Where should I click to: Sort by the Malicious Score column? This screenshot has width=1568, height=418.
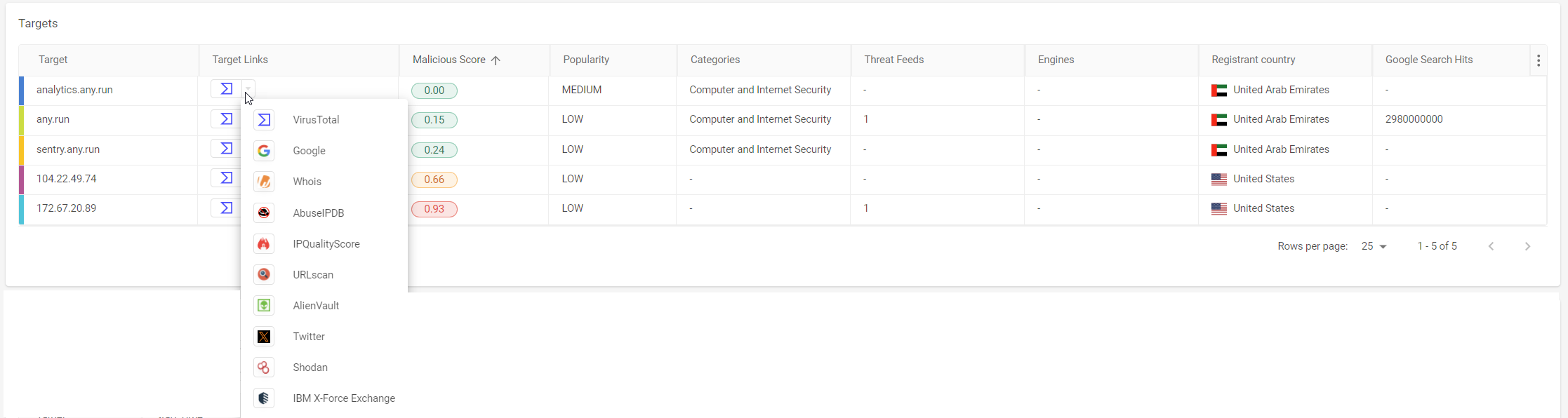click(455, 60)
